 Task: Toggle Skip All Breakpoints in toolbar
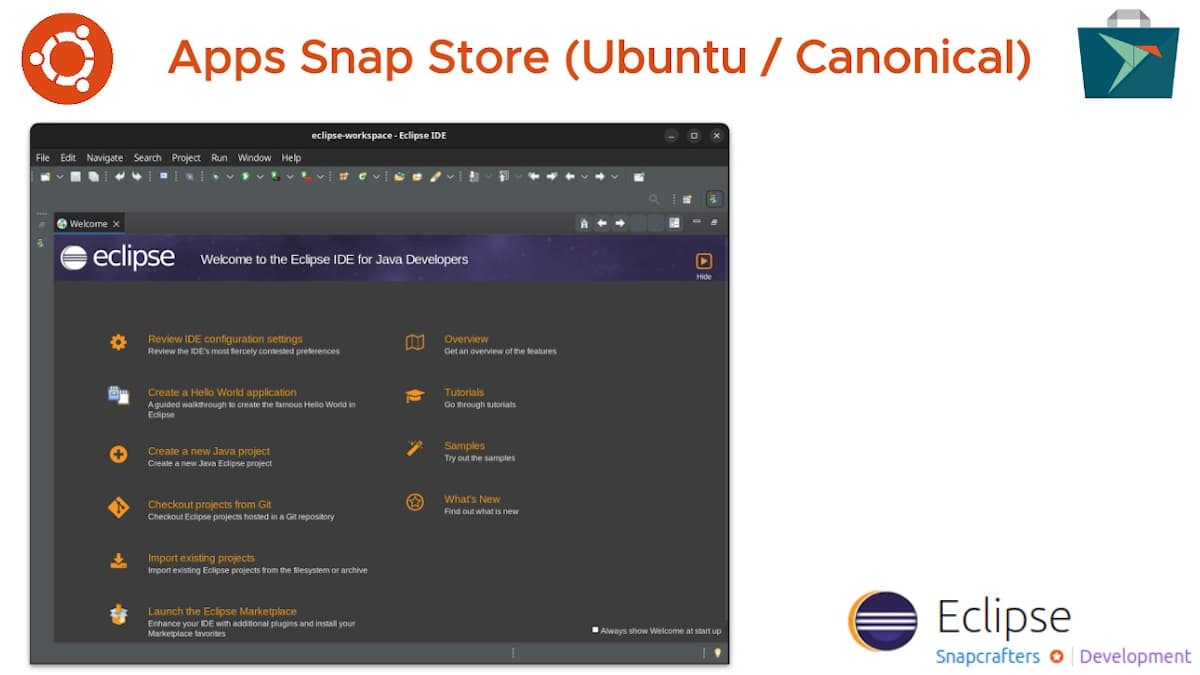[x=188, y=177]
